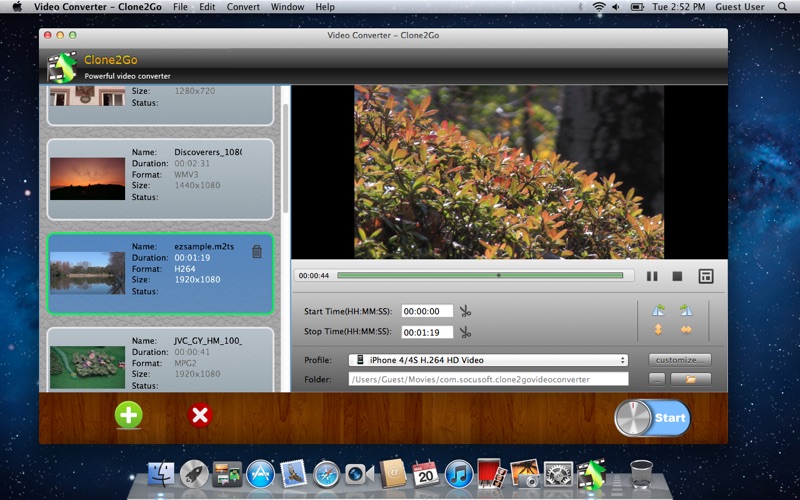Open the Video Converter – Clone2Go app menu
This screenshot has height=500, width=800.
[98, 7]
